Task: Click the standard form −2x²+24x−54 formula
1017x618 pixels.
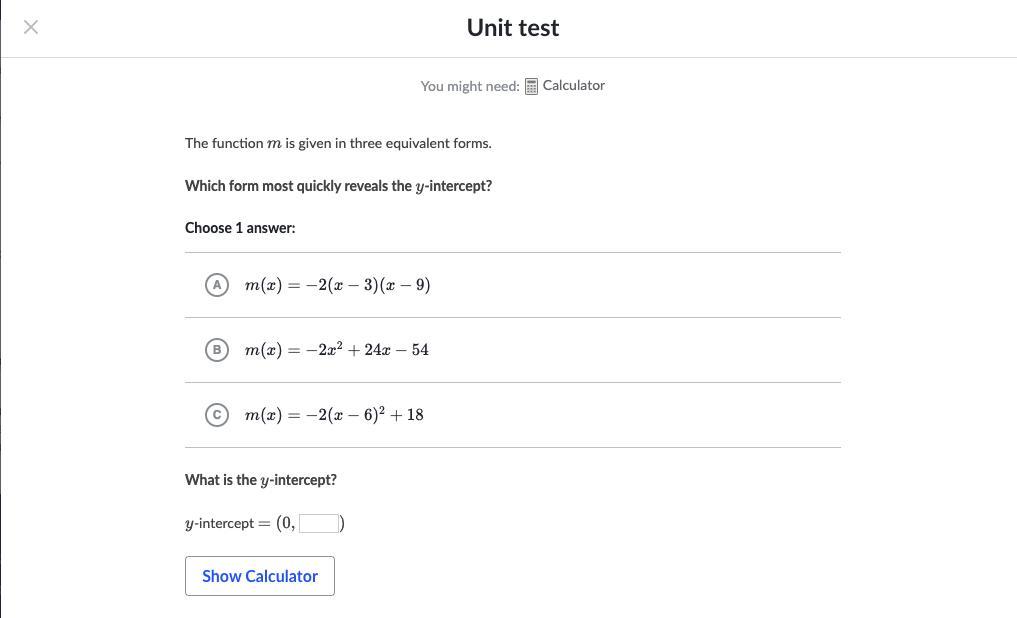Action: coord(336,350)
